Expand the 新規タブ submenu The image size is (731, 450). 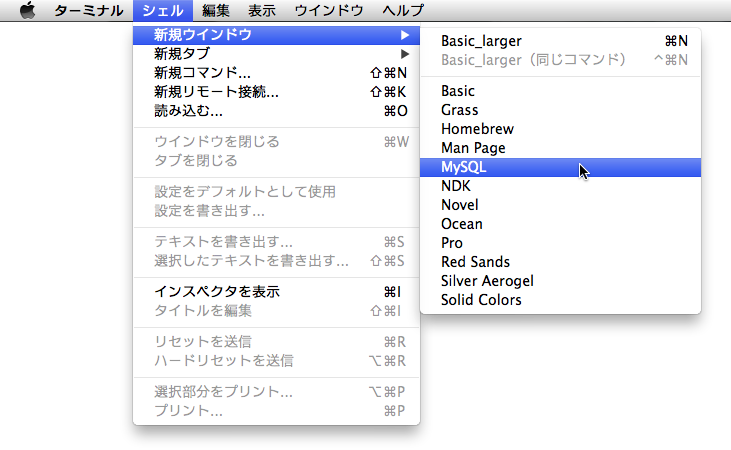click(276, 54)
